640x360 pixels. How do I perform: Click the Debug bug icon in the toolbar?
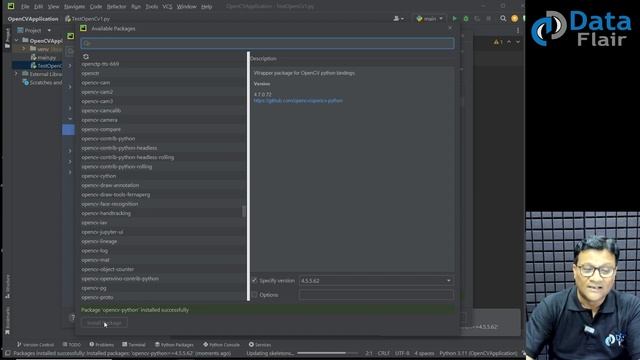[466, 18]
